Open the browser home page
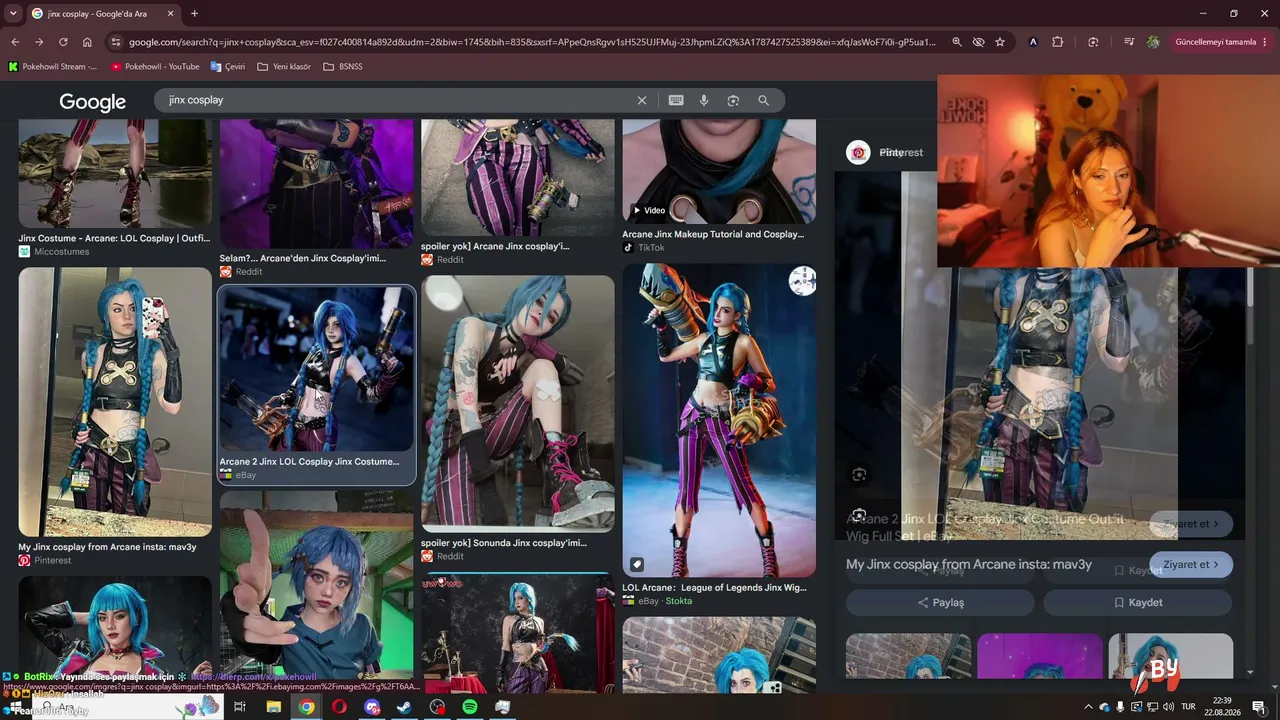This screenshot has height=720, width=1280. pos(87,42)
